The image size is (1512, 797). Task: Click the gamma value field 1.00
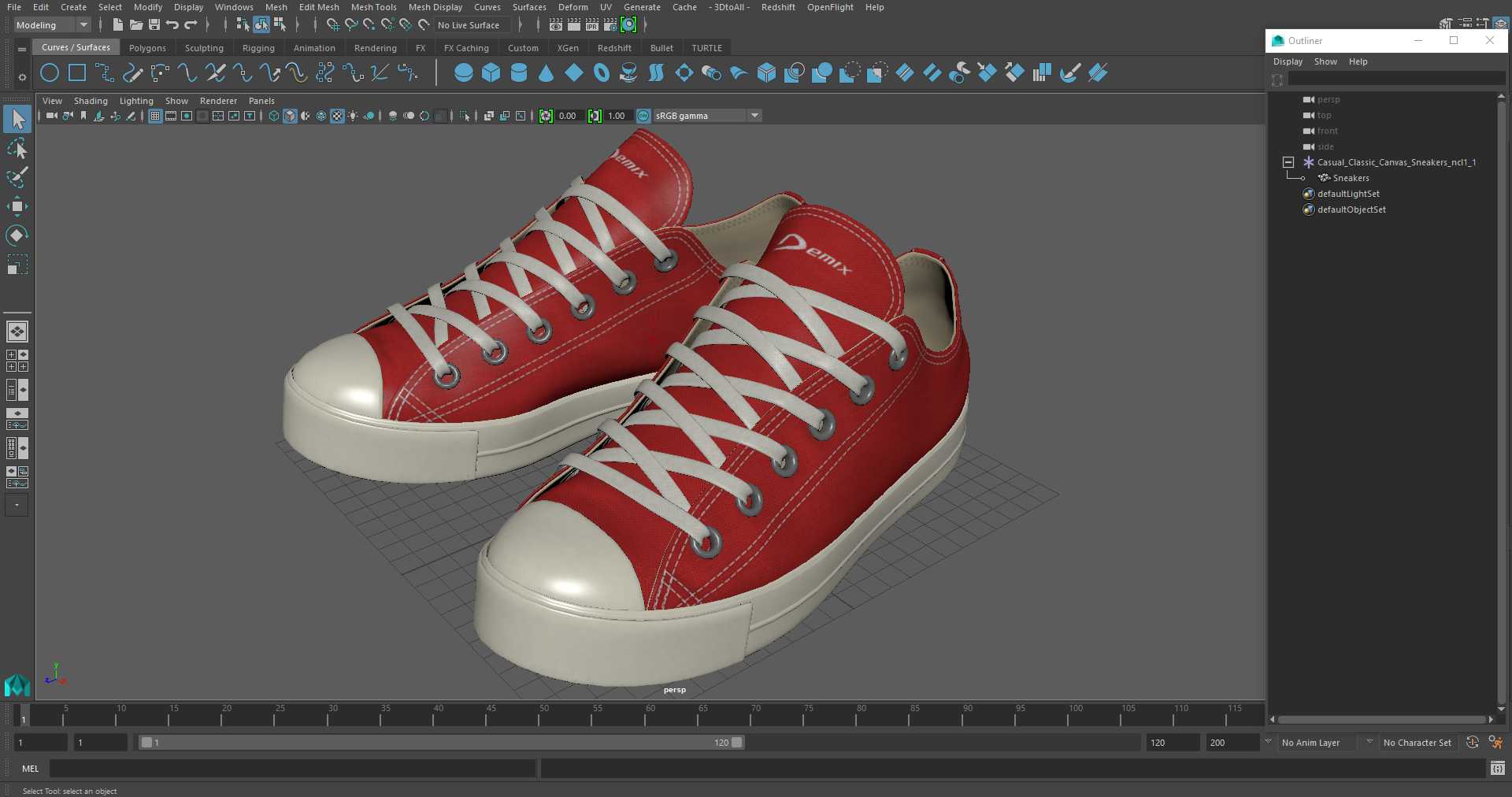(x=617, y=116)
